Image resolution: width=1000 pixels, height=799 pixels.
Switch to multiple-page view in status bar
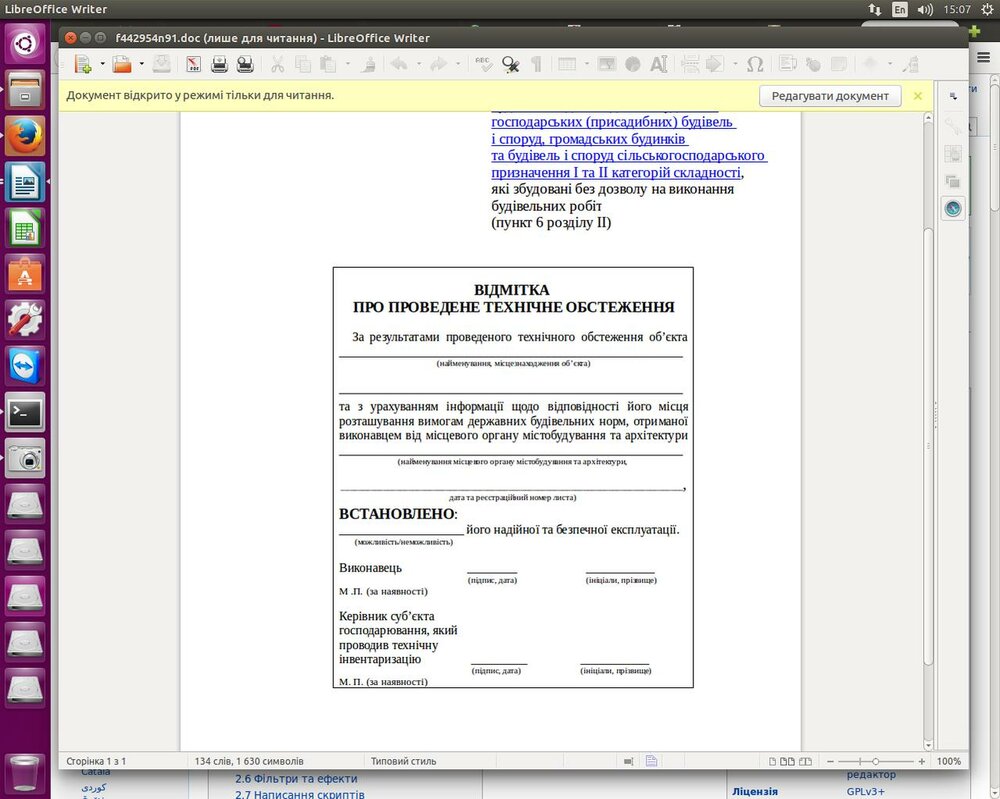pos(788,761)
